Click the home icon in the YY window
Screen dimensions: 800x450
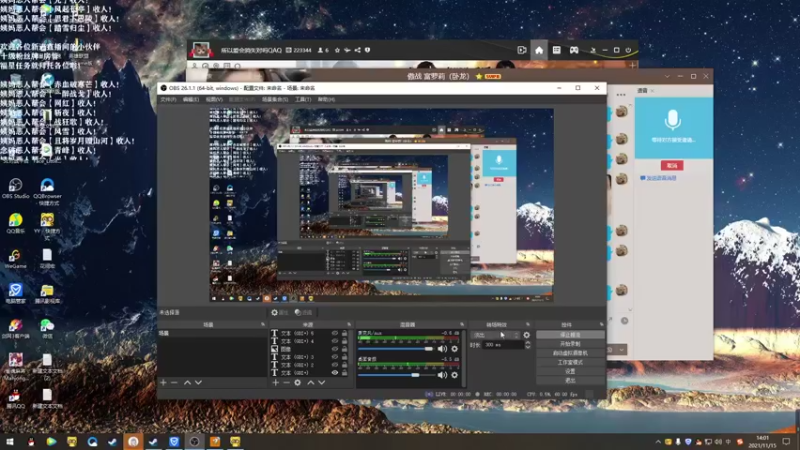point(539,50)
